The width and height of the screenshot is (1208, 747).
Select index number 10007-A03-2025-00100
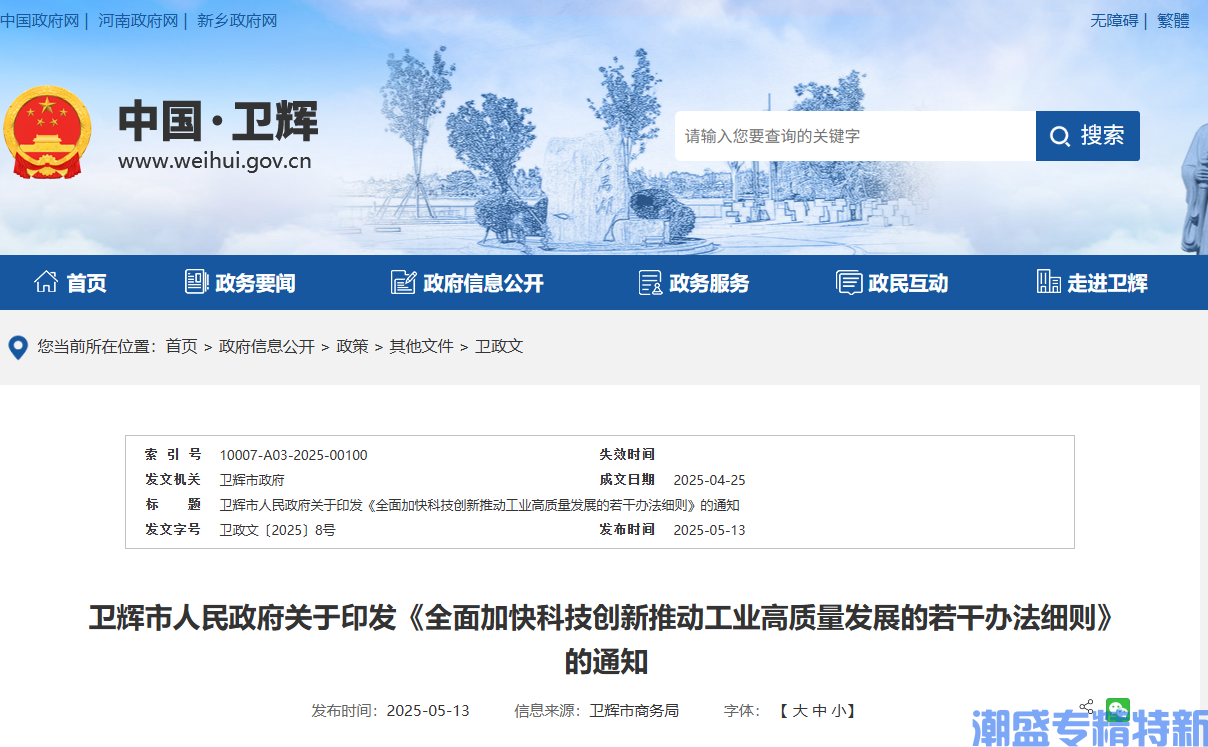point(293,455)
